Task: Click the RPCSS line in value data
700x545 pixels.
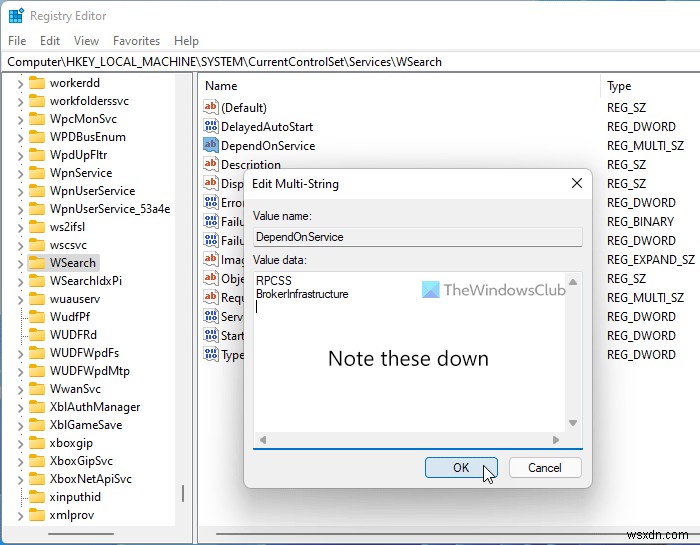Action: click(274, 281)
